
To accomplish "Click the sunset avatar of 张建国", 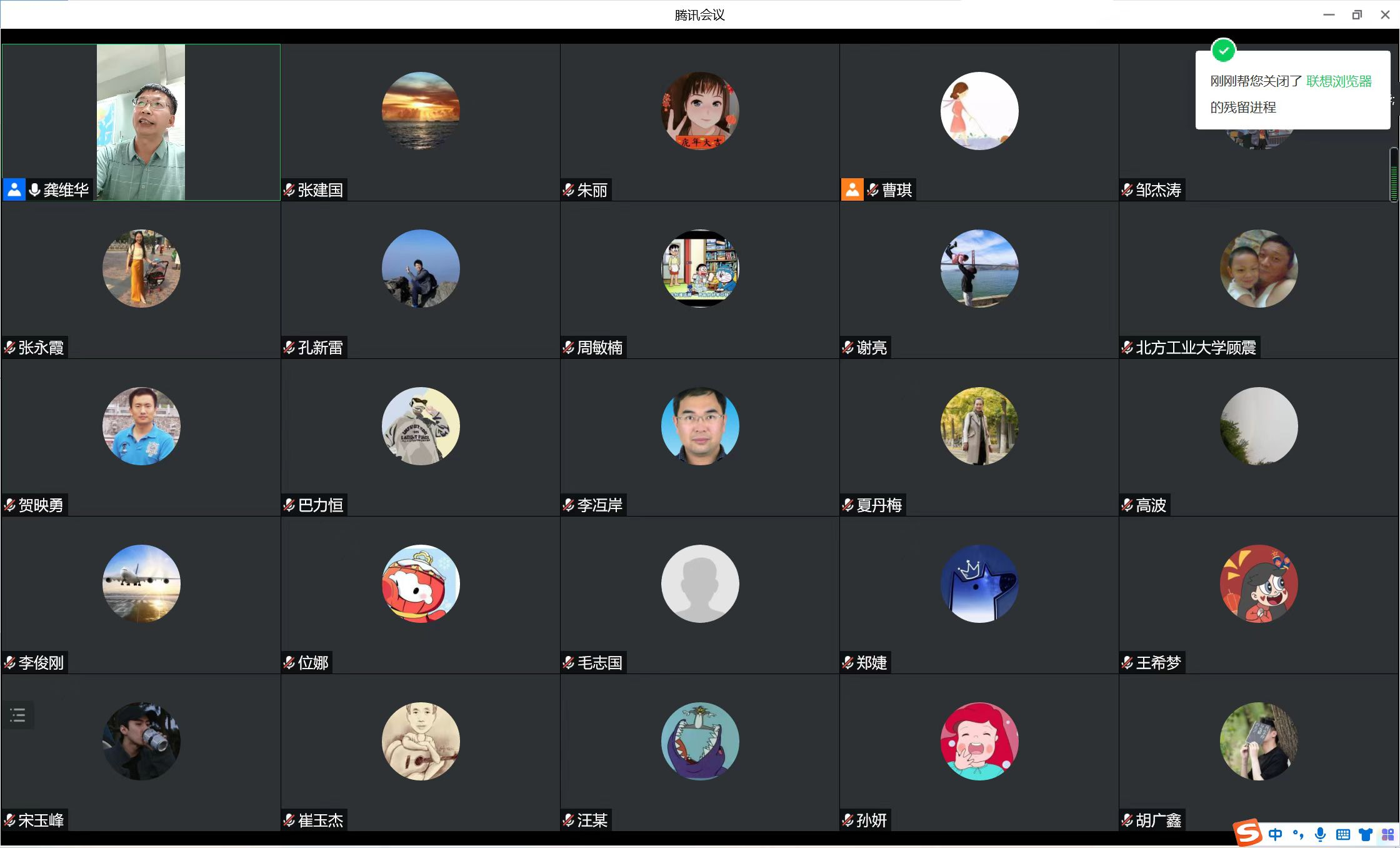I will pyautogui.click(x=421, y=111).
